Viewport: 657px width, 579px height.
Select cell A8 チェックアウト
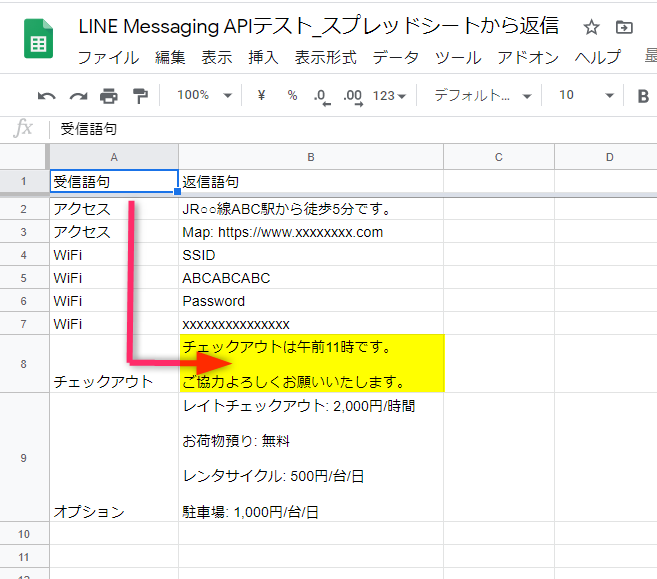(114, 364)
